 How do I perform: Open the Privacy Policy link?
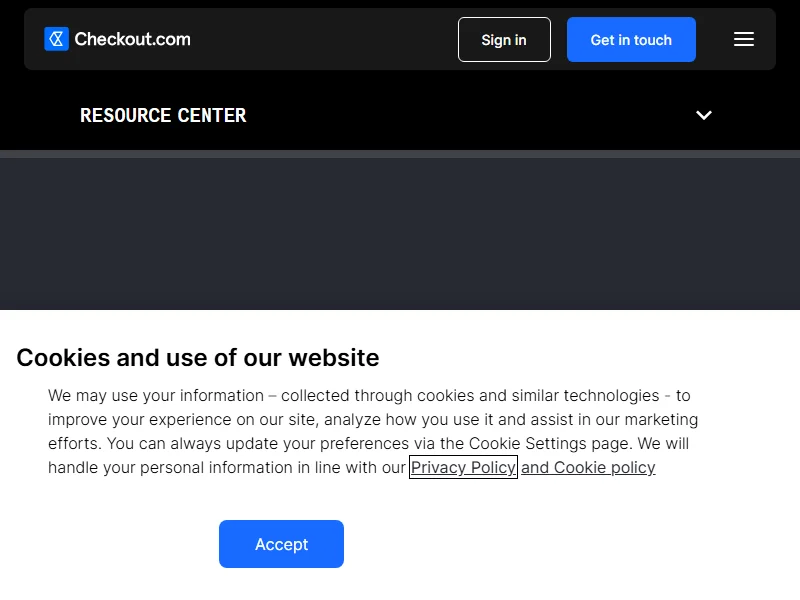coord(463,467)
